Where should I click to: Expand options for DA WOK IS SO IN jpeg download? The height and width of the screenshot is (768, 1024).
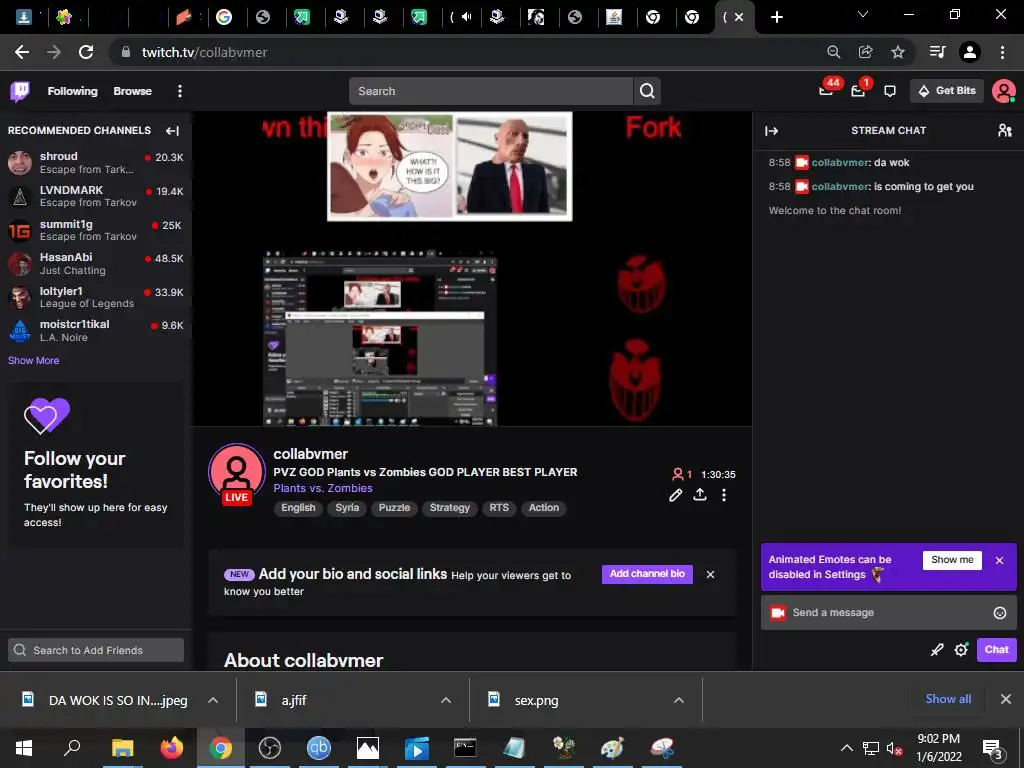click(213, 700)
